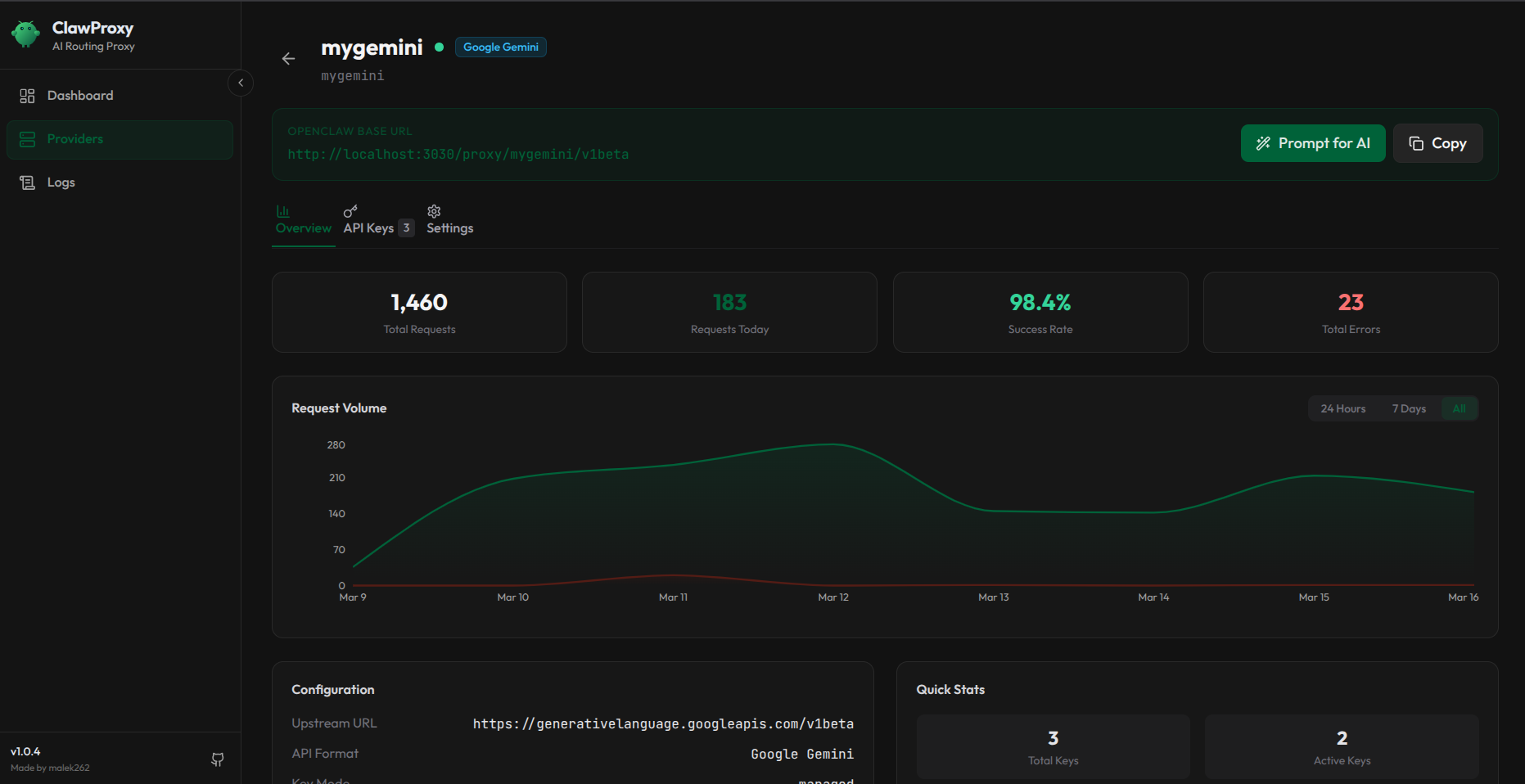Click the green online status dot
Image resolution: width=1525 pixels, height=784 pixels.
[x=440, y=47]
